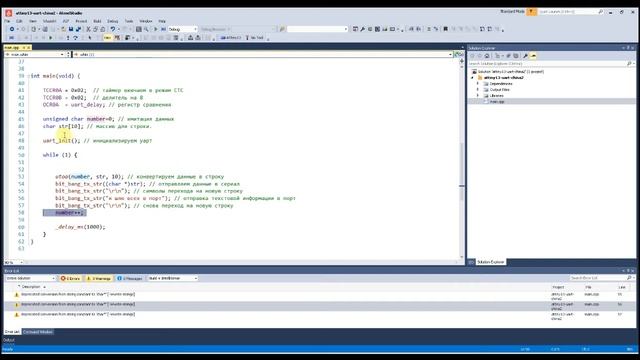Image resolution: width=640 pixels, height=360 pixels.
Task: Select the Solution root node
Action: (508, 71)
